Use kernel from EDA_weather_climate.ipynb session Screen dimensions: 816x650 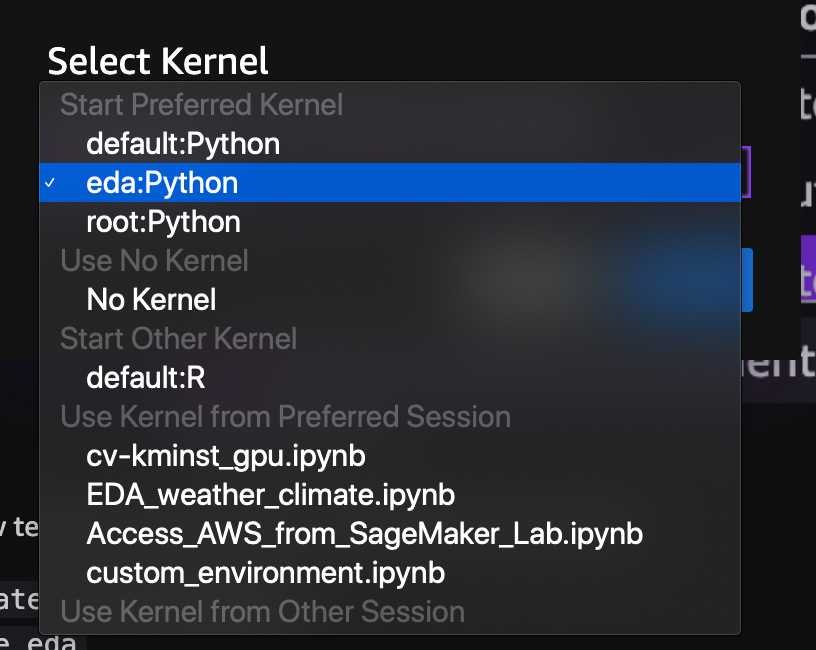pos(390,494)
